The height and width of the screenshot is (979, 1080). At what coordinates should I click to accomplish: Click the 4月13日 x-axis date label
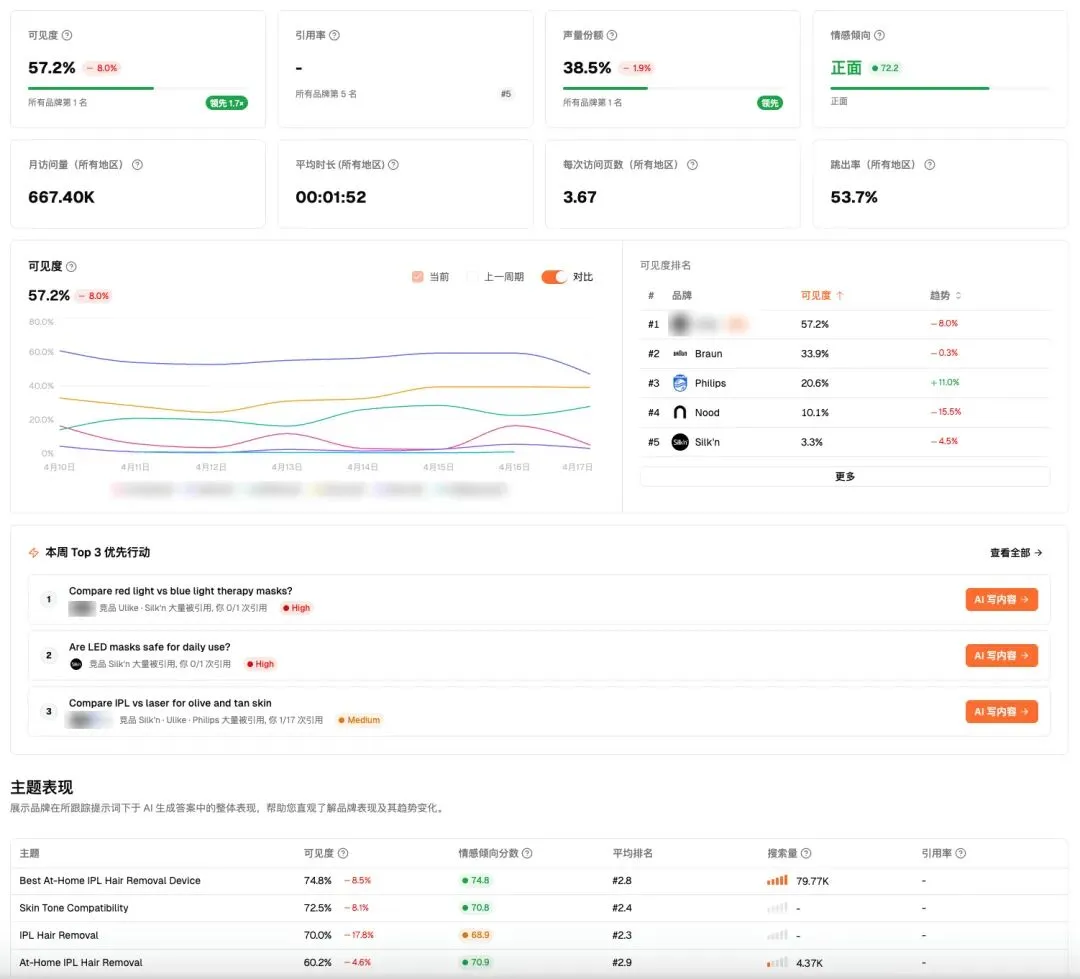(287, 467)
